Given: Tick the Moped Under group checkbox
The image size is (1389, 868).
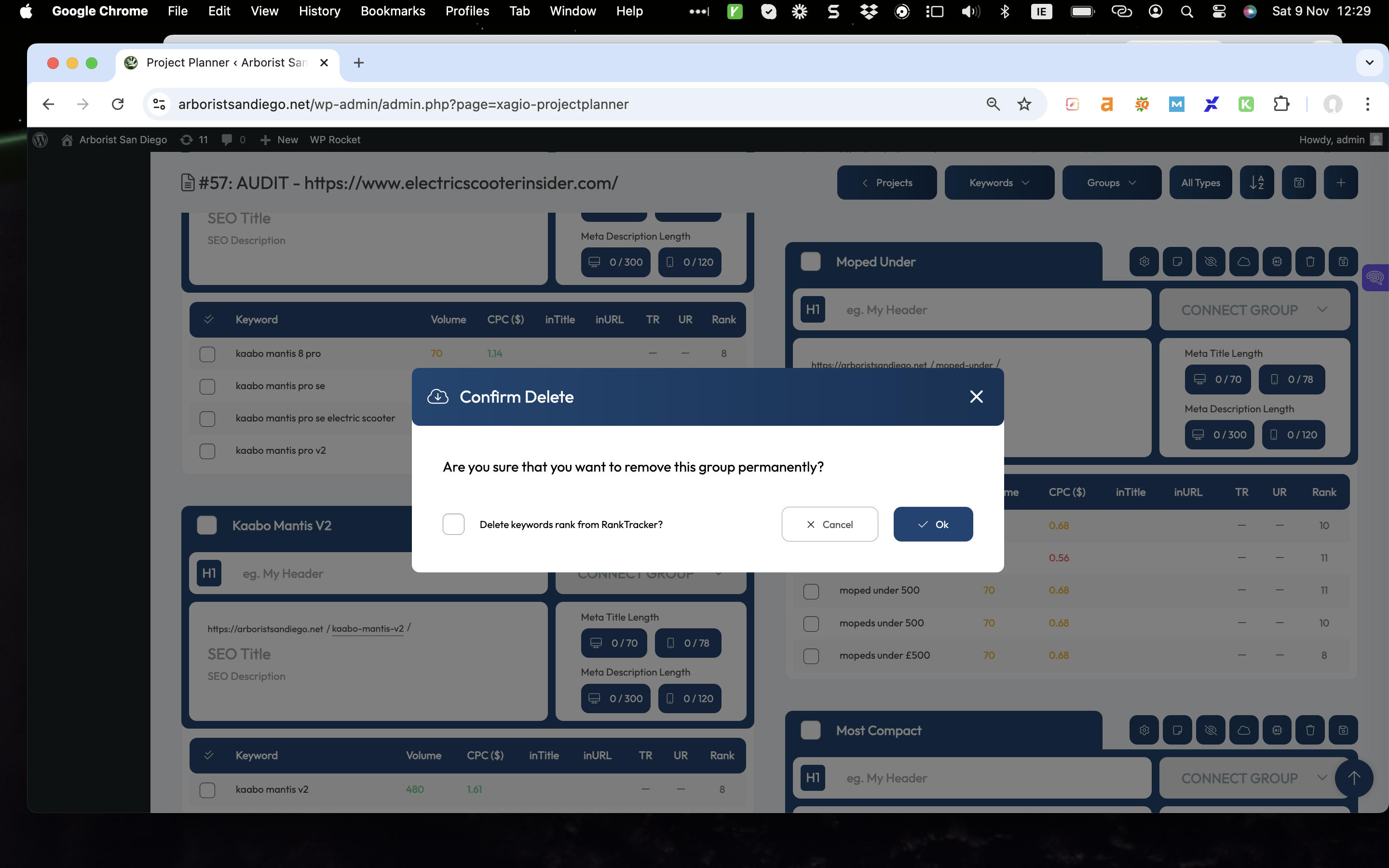Looking at the screenshot, I should point(810,262).
